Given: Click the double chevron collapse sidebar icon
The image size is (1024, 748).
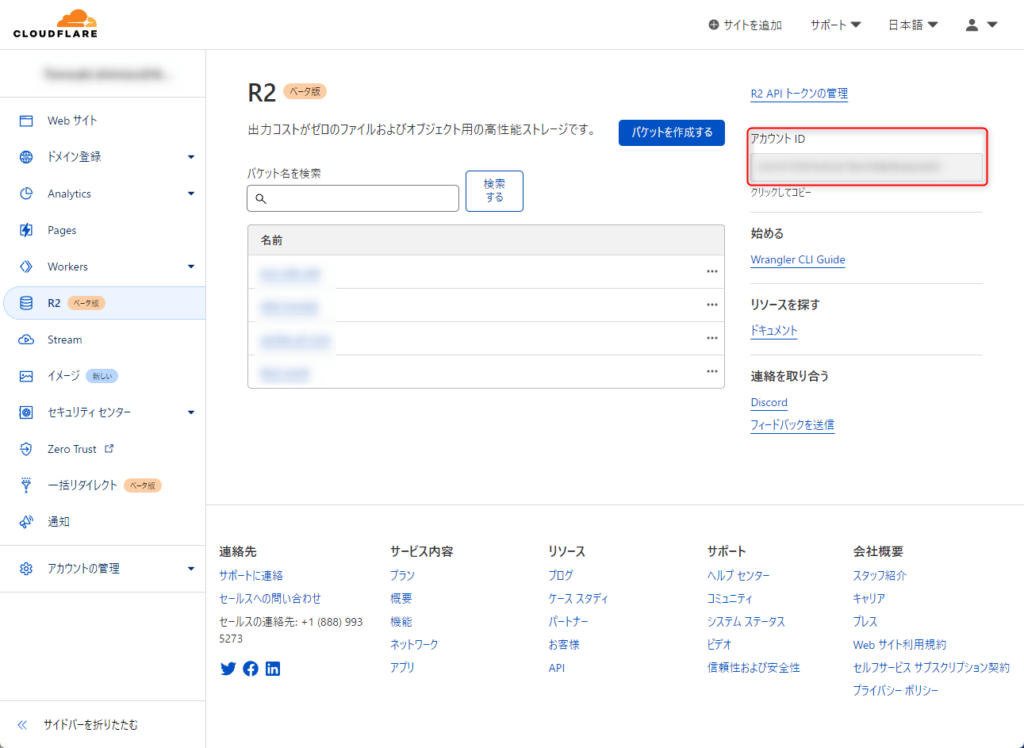Looking at the screenshot, I should (23, 724).
